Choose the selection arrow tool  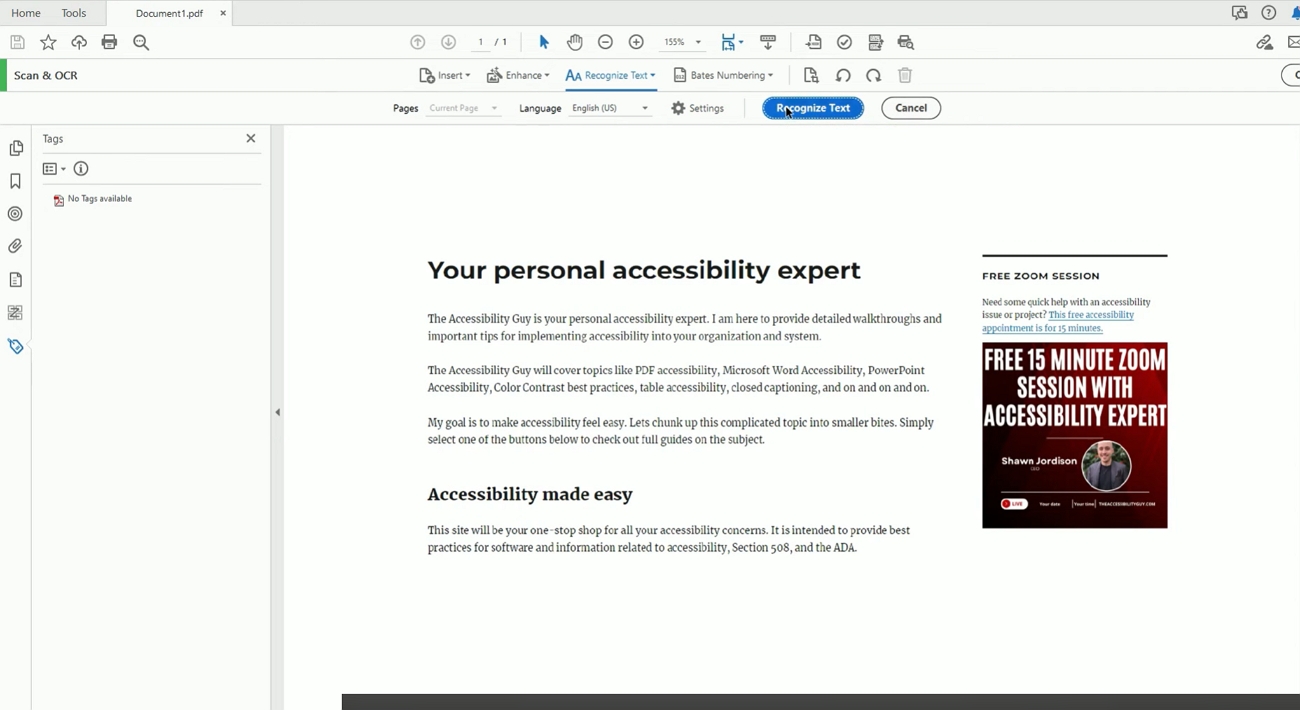544,42
